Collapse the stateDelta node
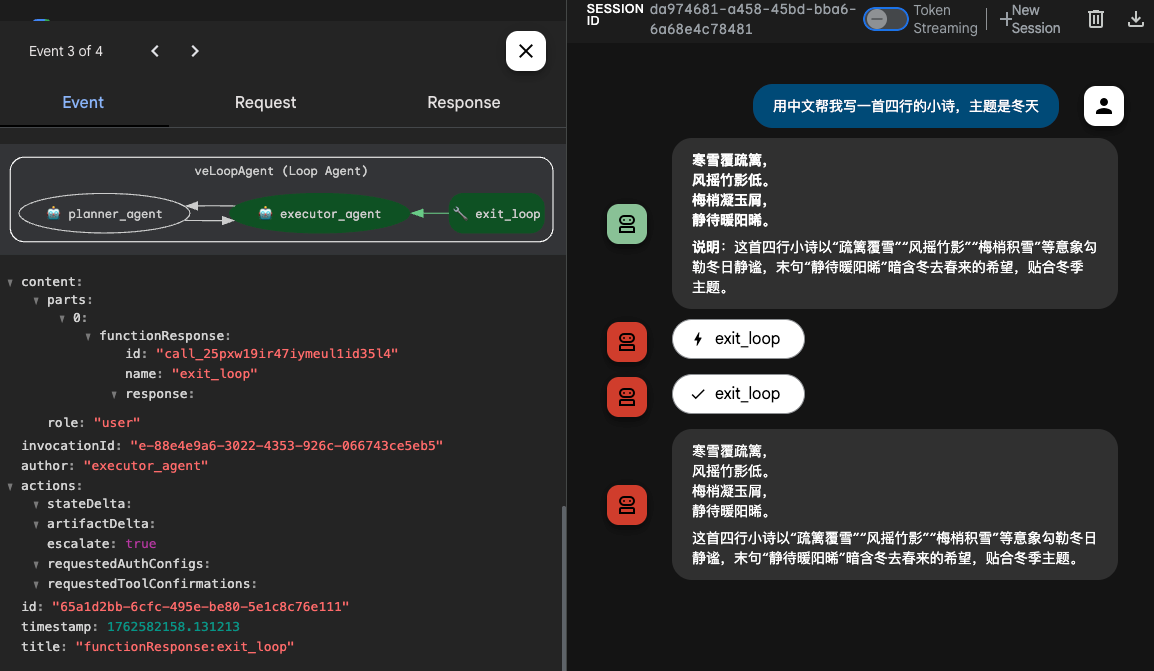 [x=37, y=504]
